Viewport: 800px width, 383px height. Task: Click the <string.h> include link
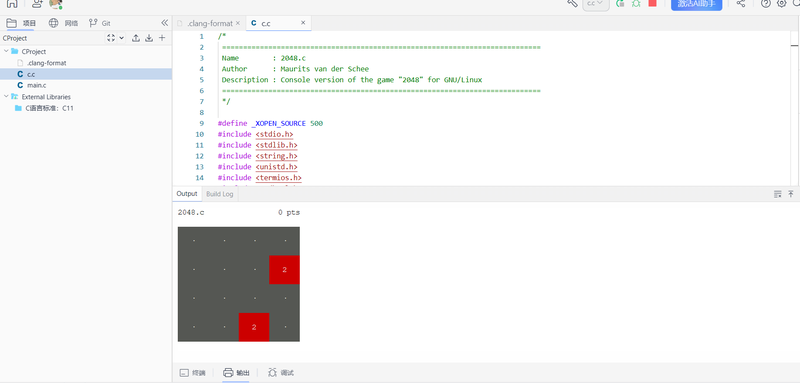[x=277, y=156]
